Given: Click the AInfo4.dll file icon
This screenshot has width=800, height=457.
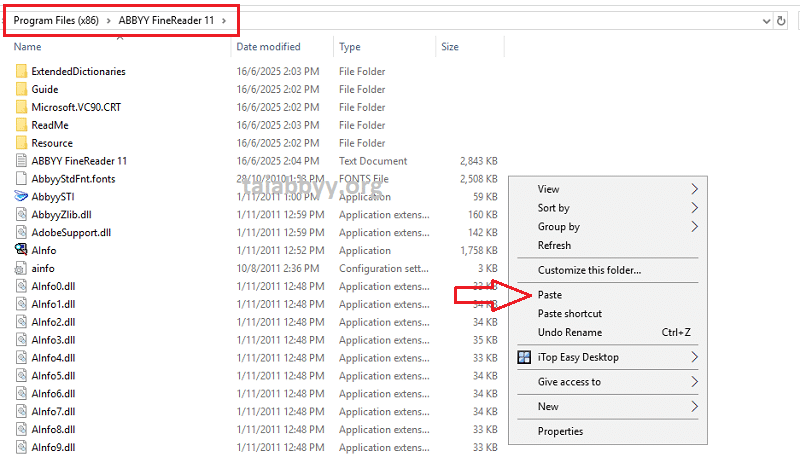Looking at the screenshot, I should point(21,358).
